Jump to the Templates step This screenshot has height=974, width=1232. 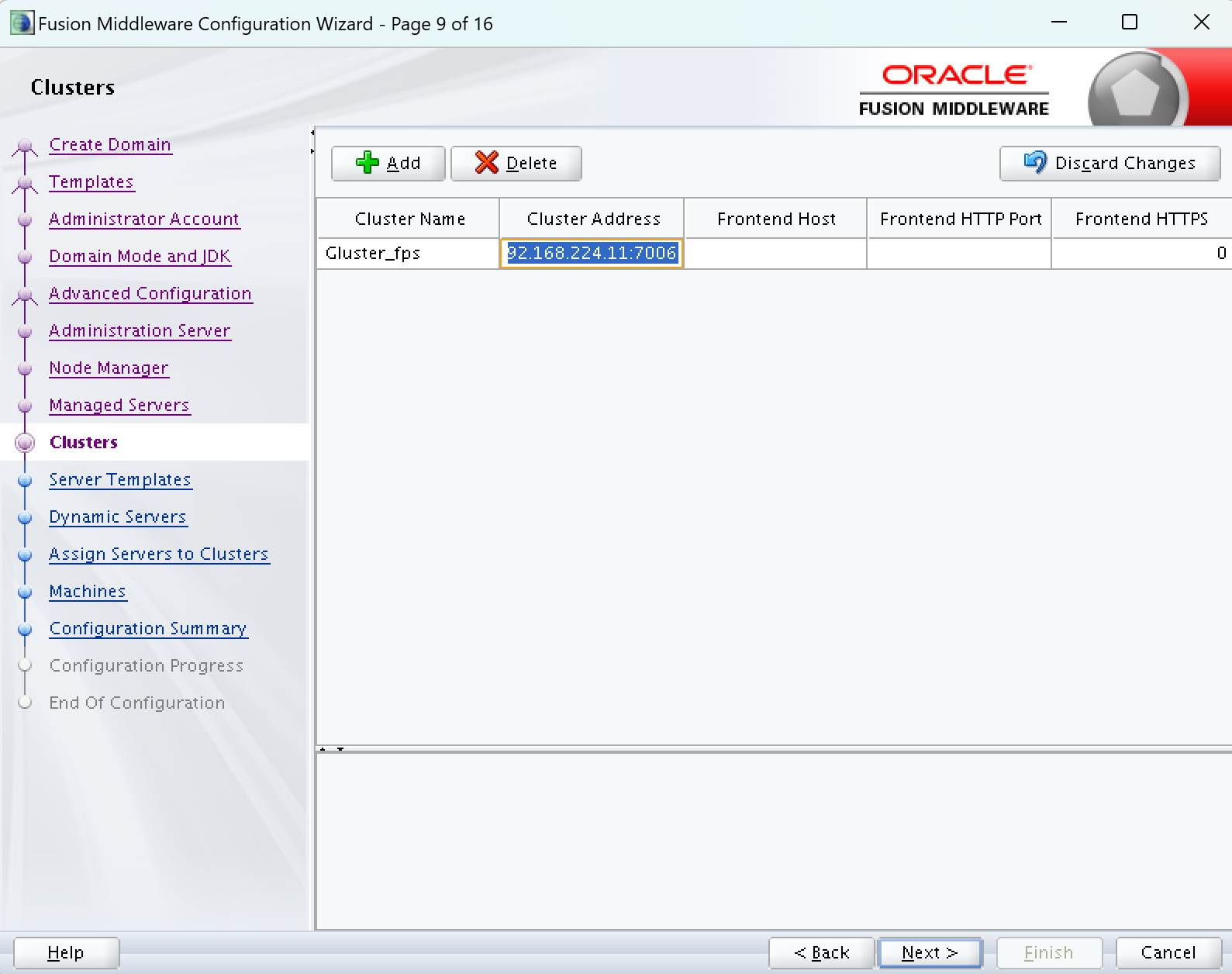click(91, 182)
